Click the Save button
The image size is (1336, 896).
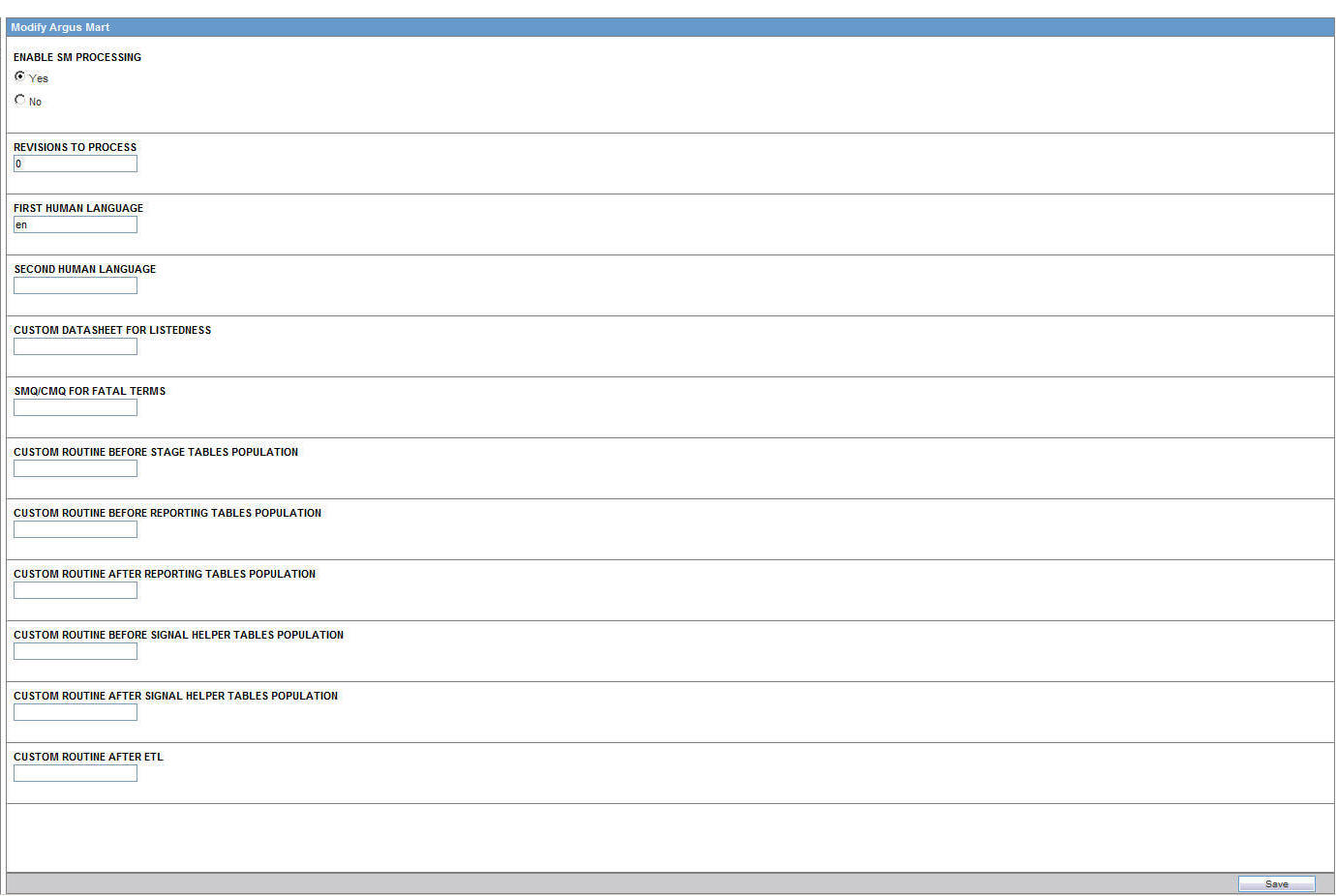1276,884
